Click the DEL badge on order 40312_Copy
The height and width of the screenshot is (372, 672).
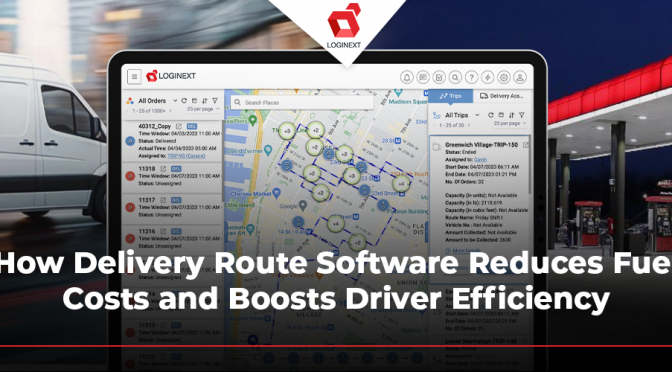pyautogui.click(x=192, y=126)
